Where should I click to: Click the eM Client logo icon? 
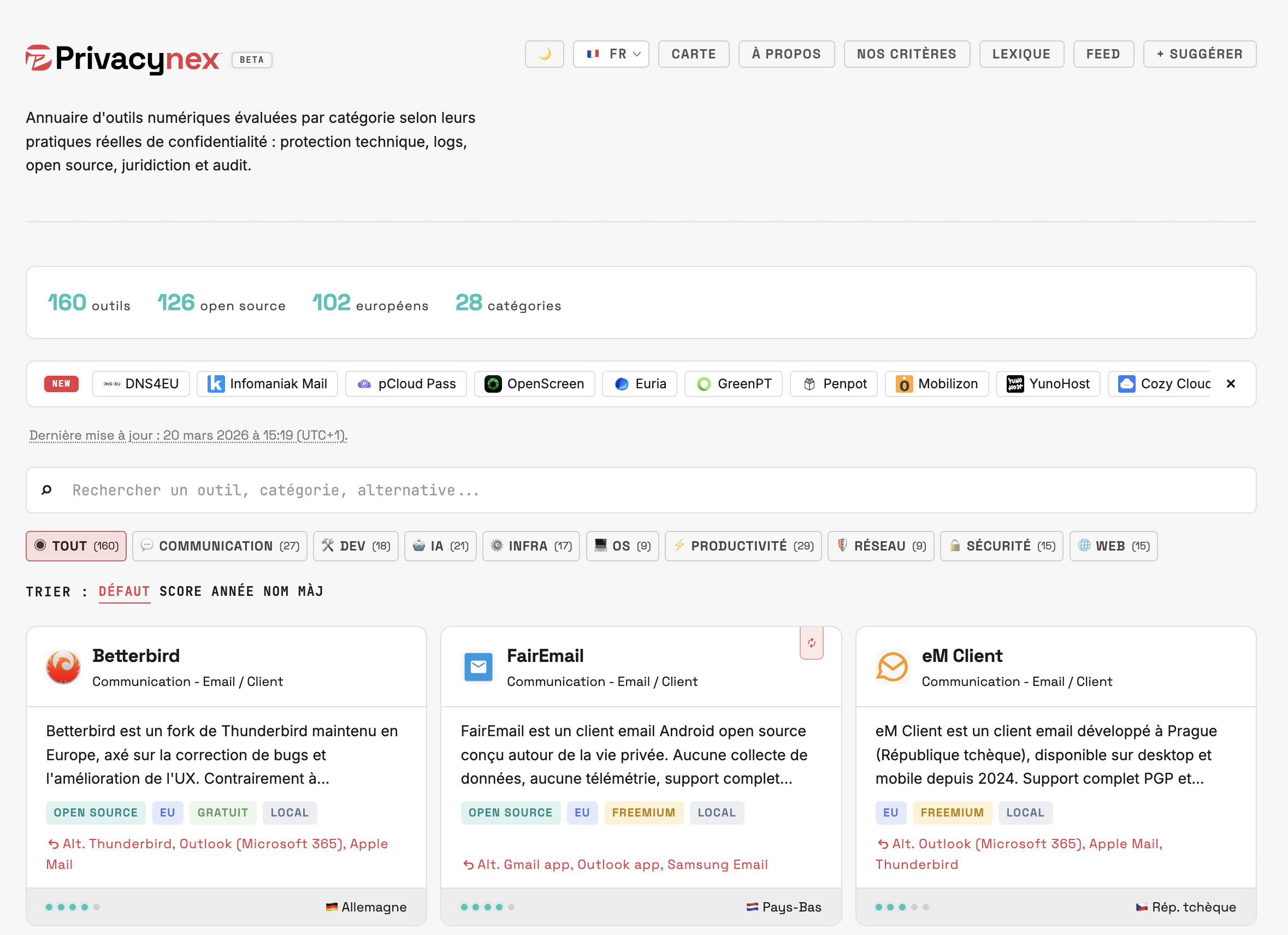892,666
